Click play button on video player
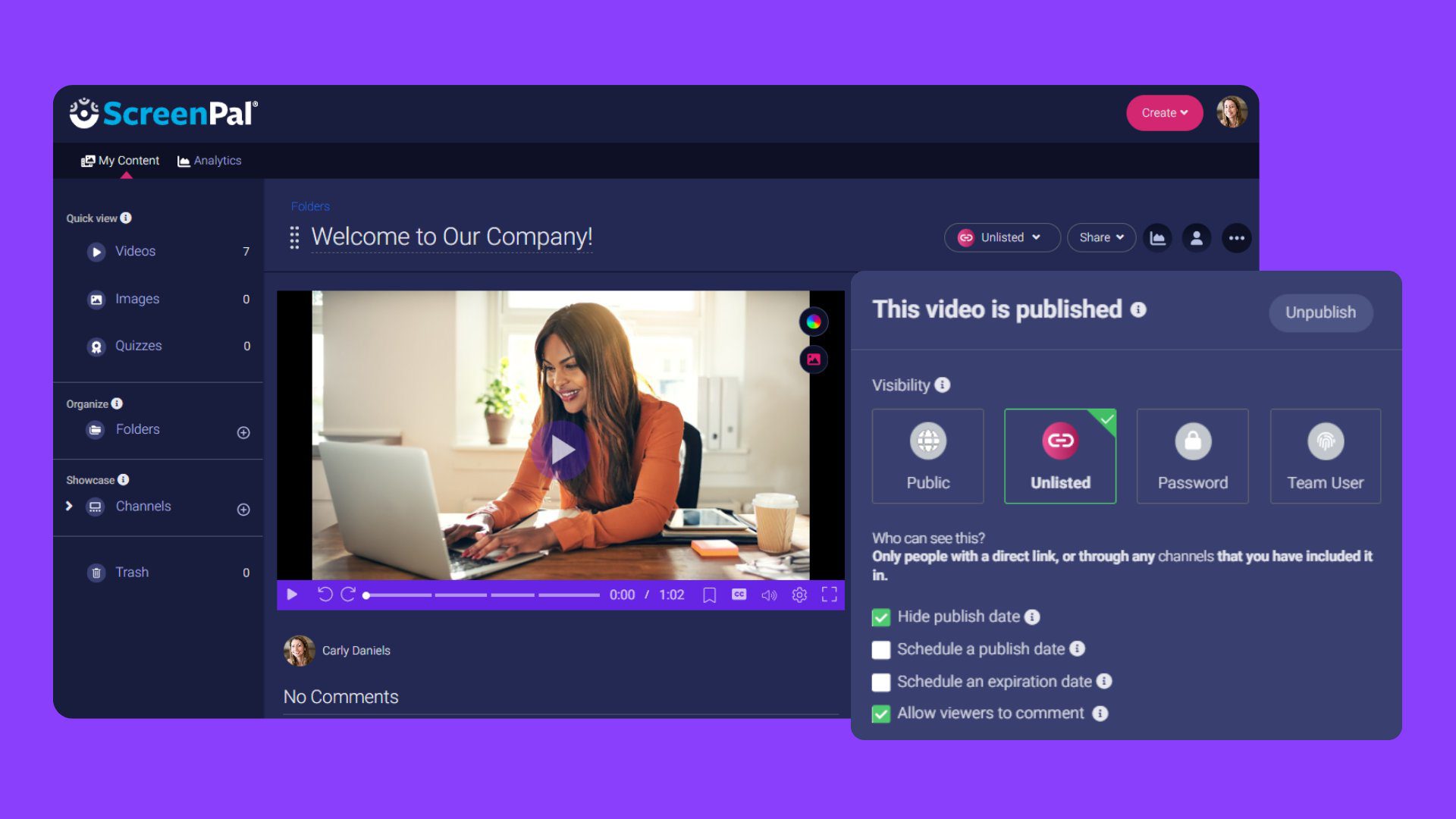This screenshot has height=819, width=1456. [292, 595]
